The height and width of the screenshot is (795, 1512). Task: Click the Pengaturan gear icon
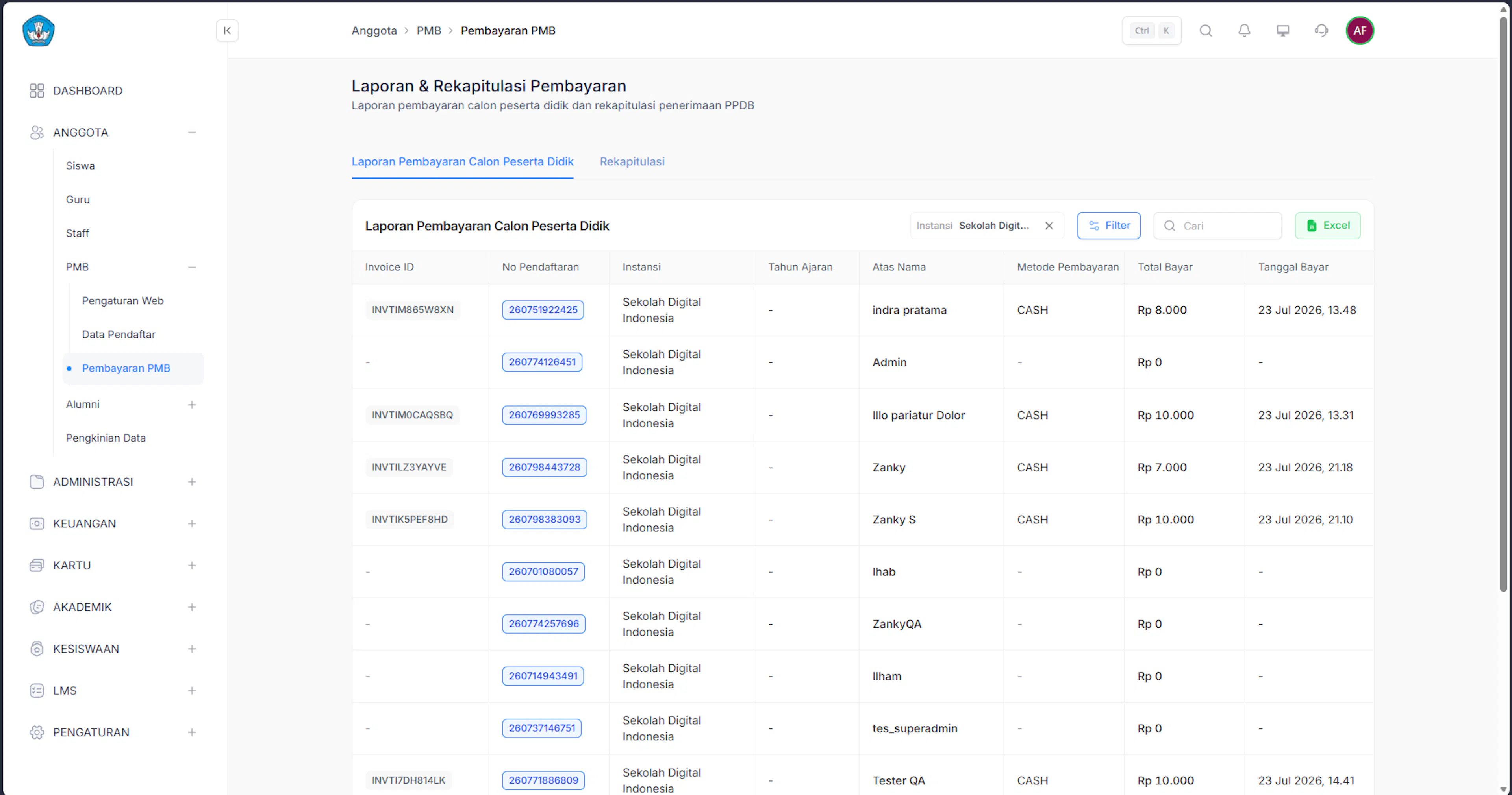36,732
